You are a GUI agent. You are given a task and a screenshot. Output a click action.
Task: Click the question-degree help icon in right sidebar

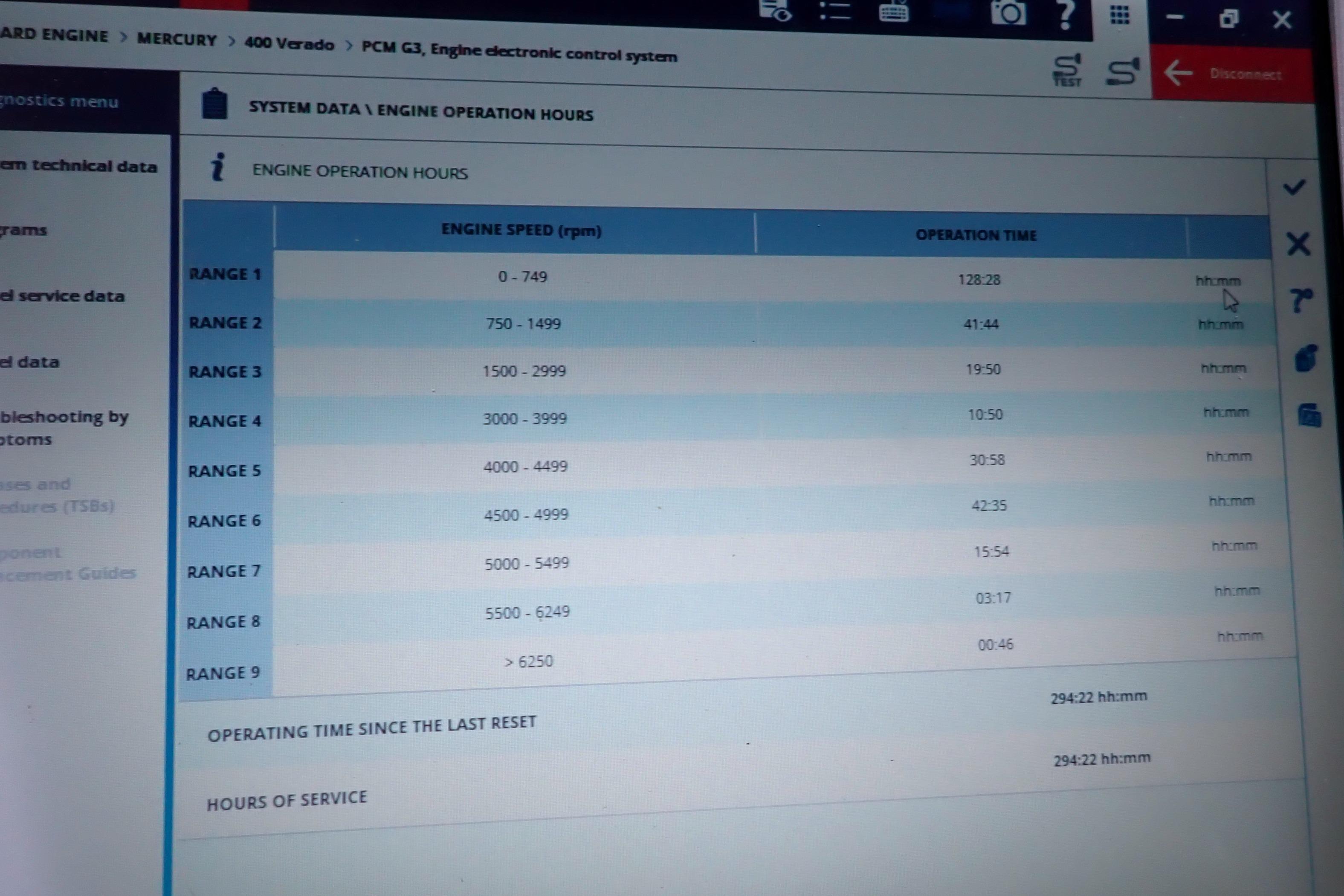(1301, 300)
